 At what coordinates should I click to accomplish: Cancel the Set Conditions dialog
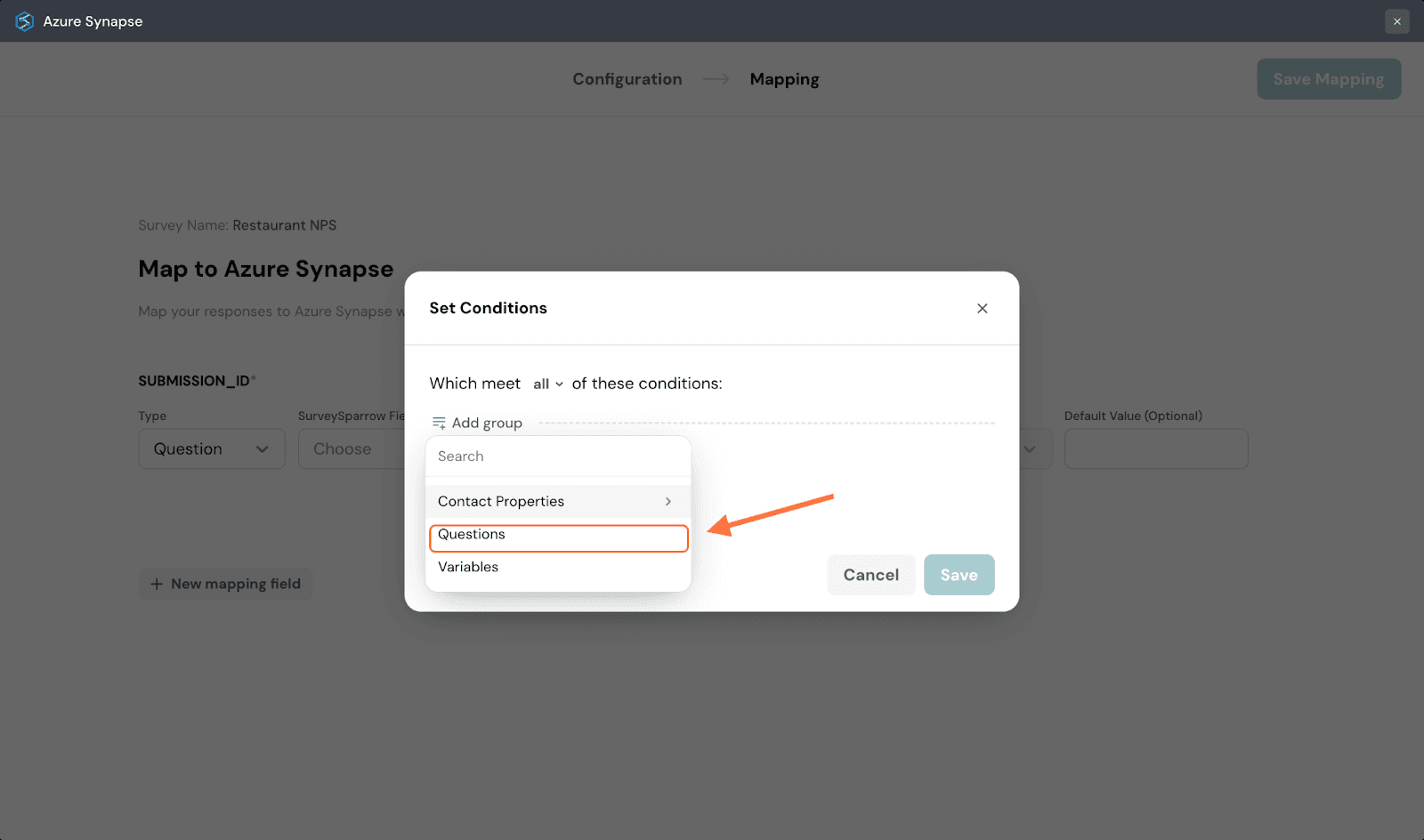click(x=870, y=575)
